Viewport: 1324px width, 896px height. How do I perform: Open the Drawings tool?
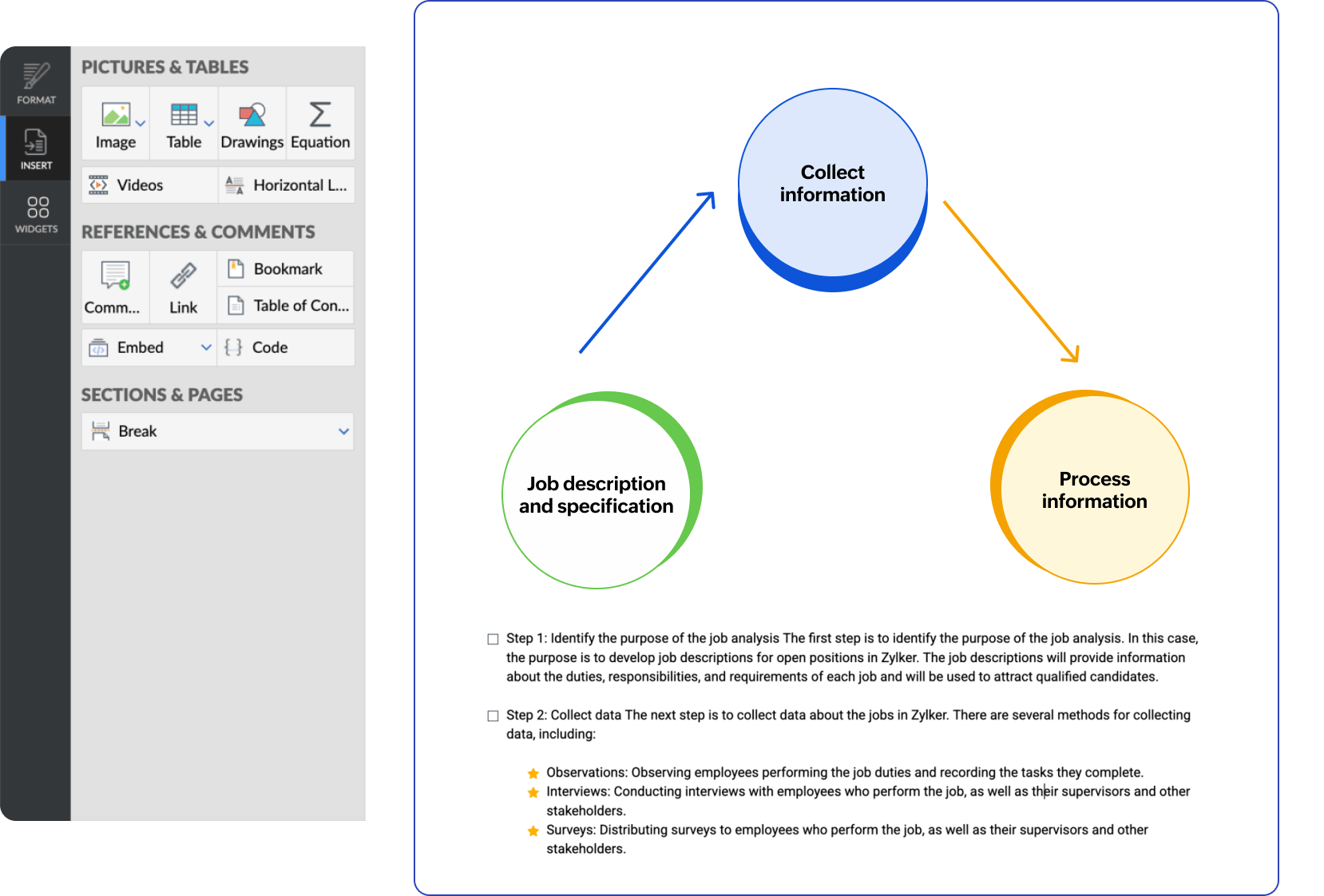pyautogui.click(x=252, y=123)
